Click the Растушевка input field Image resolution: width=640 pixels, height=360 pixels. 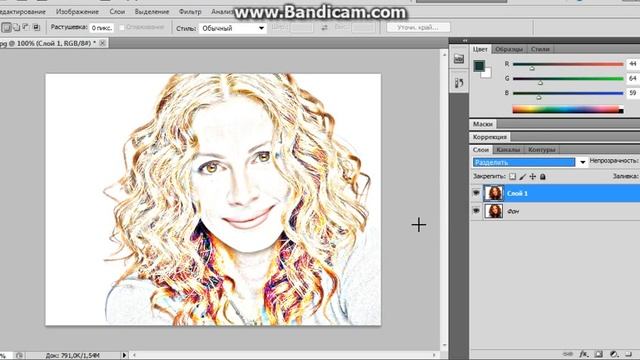pyautogui.click(x=101, y=28)
